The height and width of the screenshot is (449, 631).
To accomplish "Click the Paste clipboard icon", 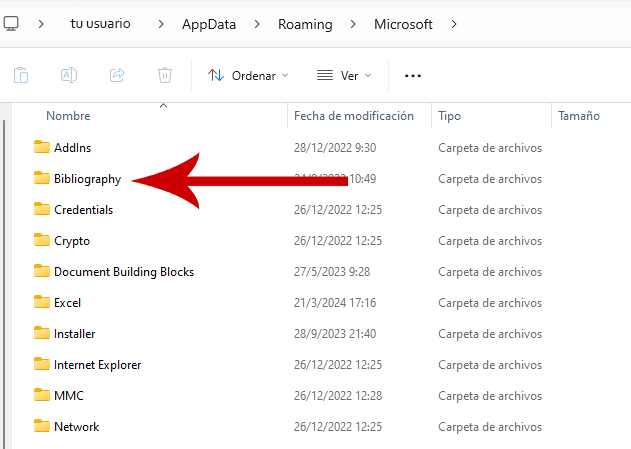I will point(21,75).
